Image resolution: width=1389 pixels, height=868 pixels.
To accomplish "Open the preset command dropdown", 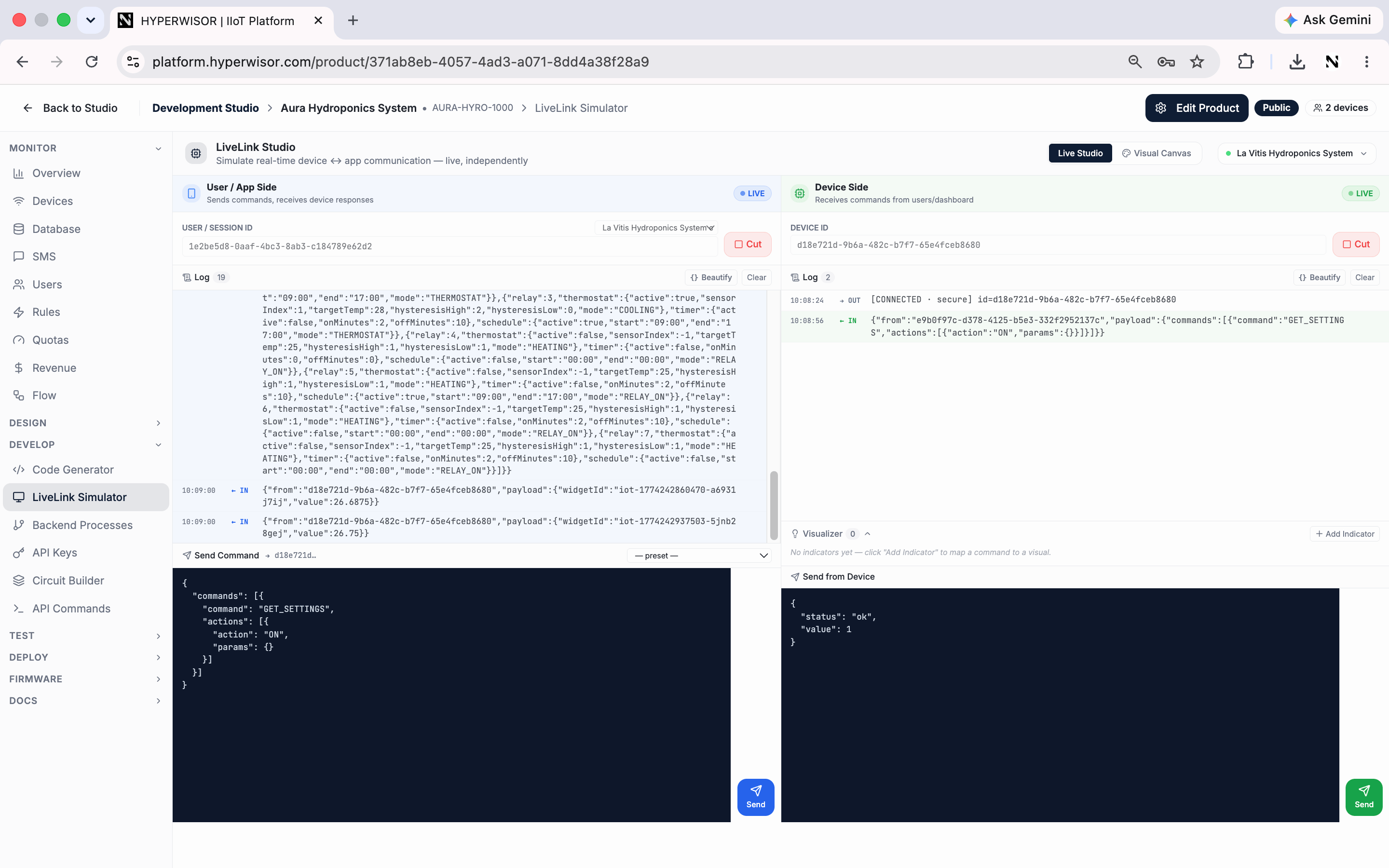I will [x=699, y=556].
